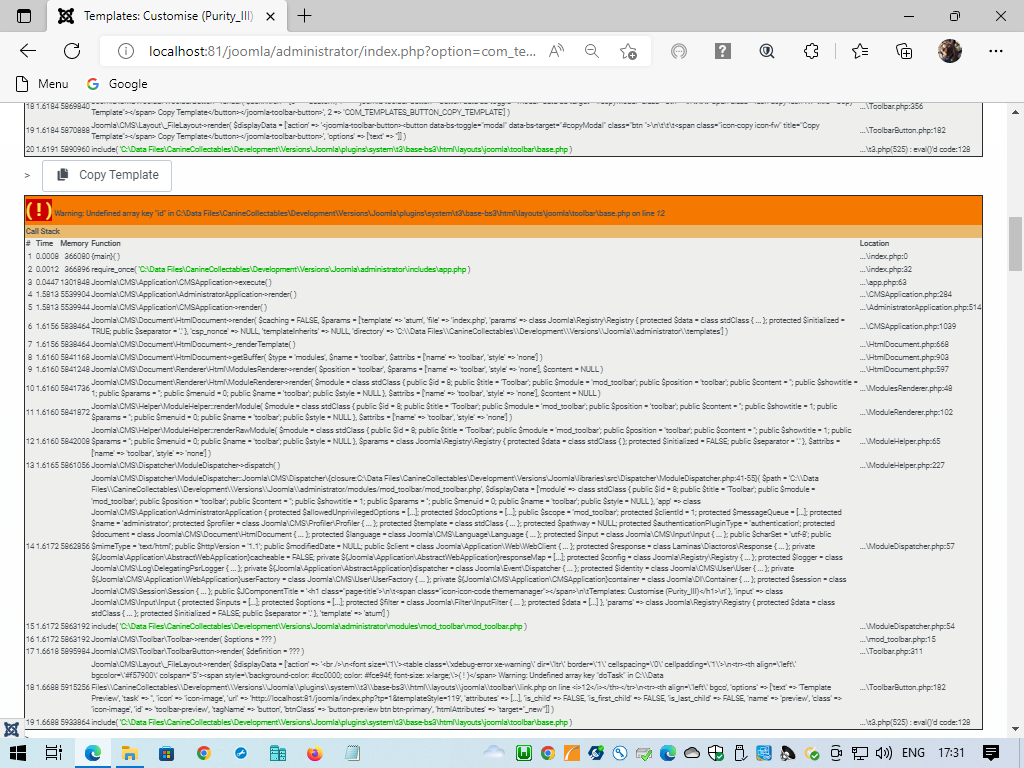Click 'Warning: Undefined array key "id"' message
The height and width of the screenshot is (768, 1024).
click(x=359, y=213)
